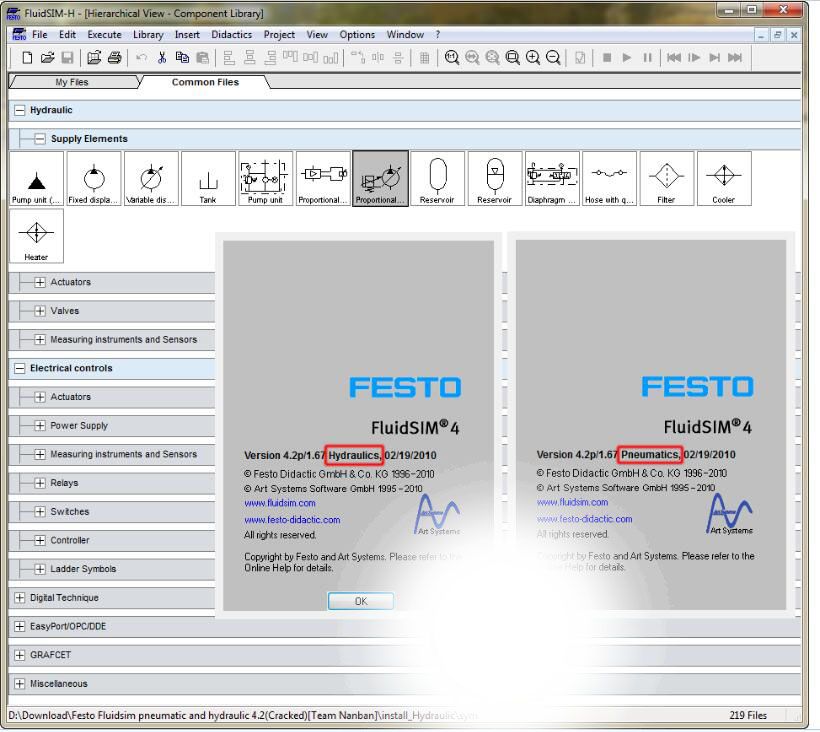
Task: Switch to the My Files tab
Action: coord(72,82)
